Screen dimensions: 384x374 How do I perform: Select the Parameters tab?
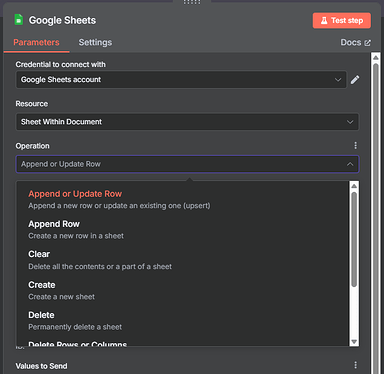pyautogui.click(x=36, y=42)
